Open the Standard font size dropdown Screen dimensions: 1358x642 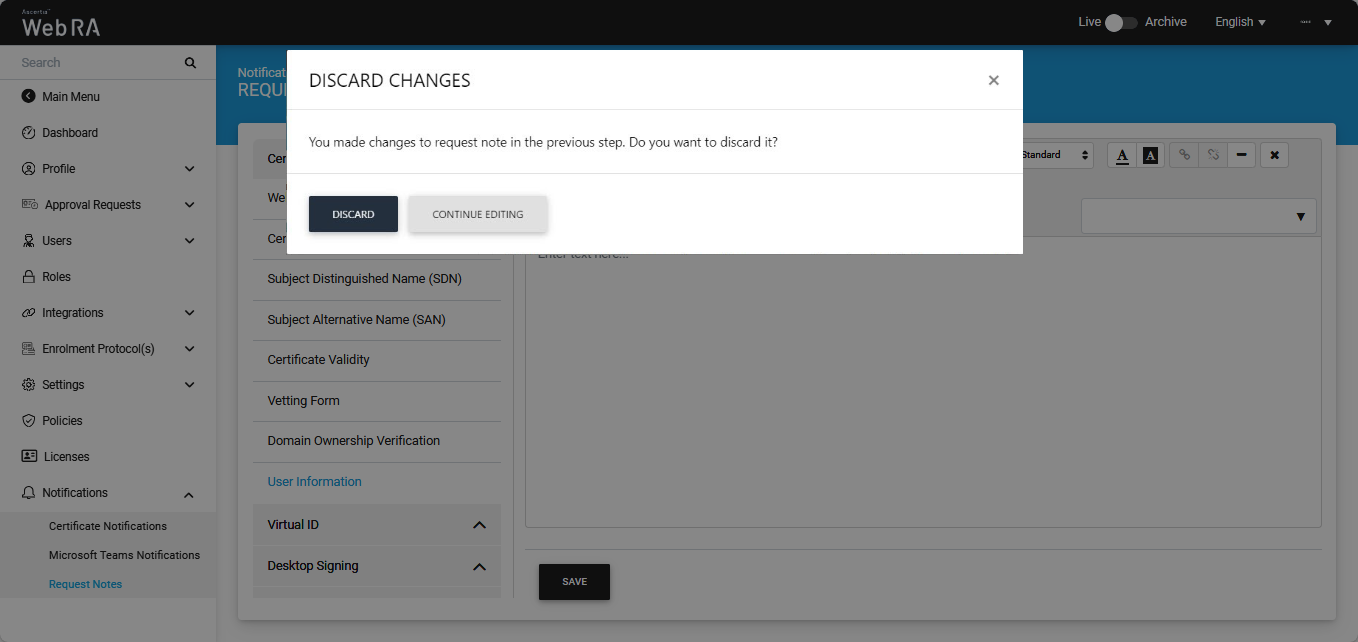click(x=1055, y=155)
